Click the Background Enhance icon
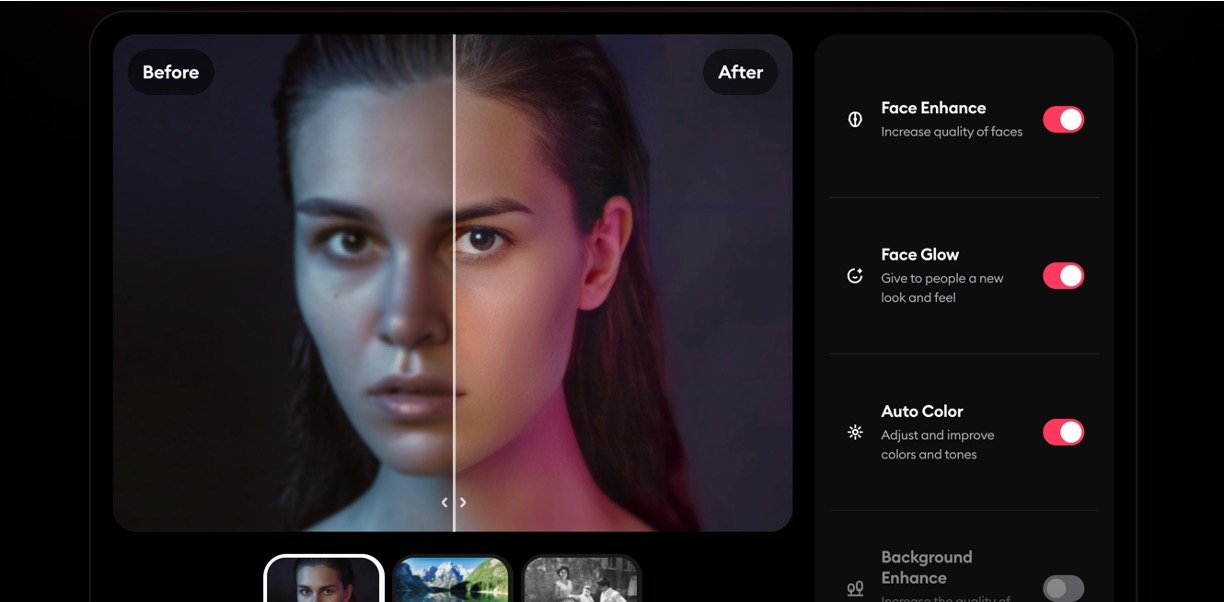The height and width of the screenshot is (602, 1224). (x=855, y=589)
